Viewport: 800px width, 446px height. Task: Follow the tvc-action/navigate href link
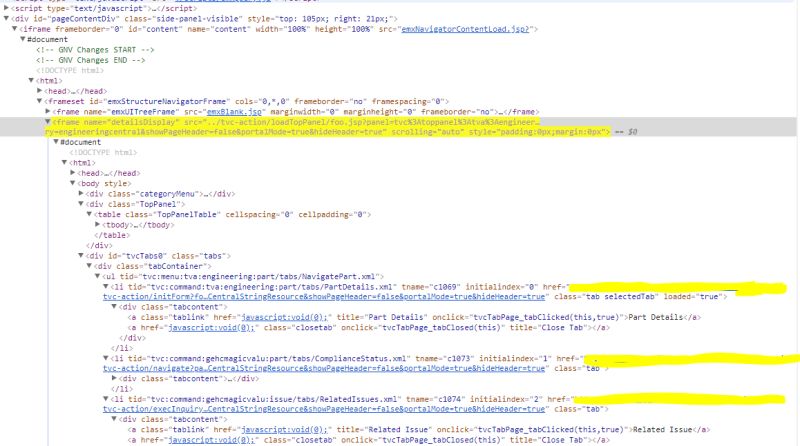pyautogui.click(x=324, y=368)
